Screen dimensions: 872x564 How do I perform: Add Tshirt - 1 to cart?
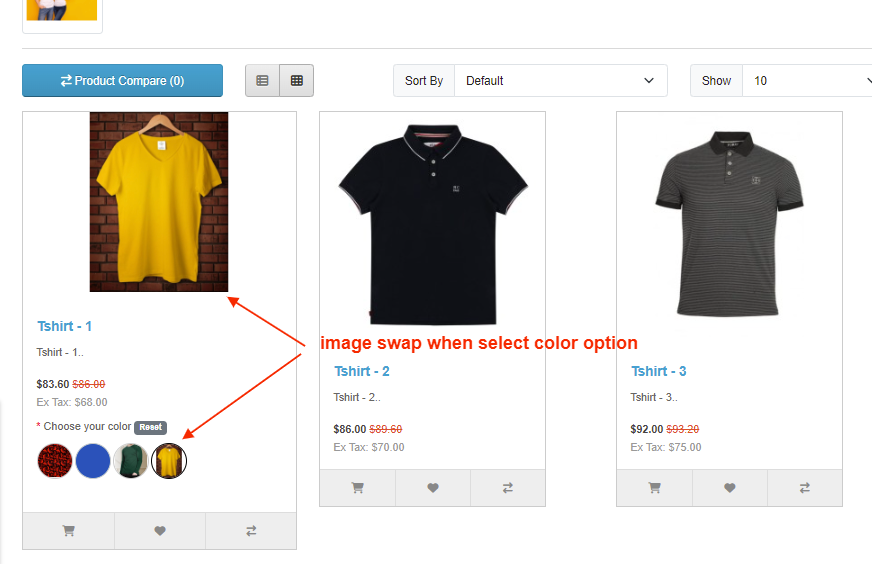(x=69, y=531)
